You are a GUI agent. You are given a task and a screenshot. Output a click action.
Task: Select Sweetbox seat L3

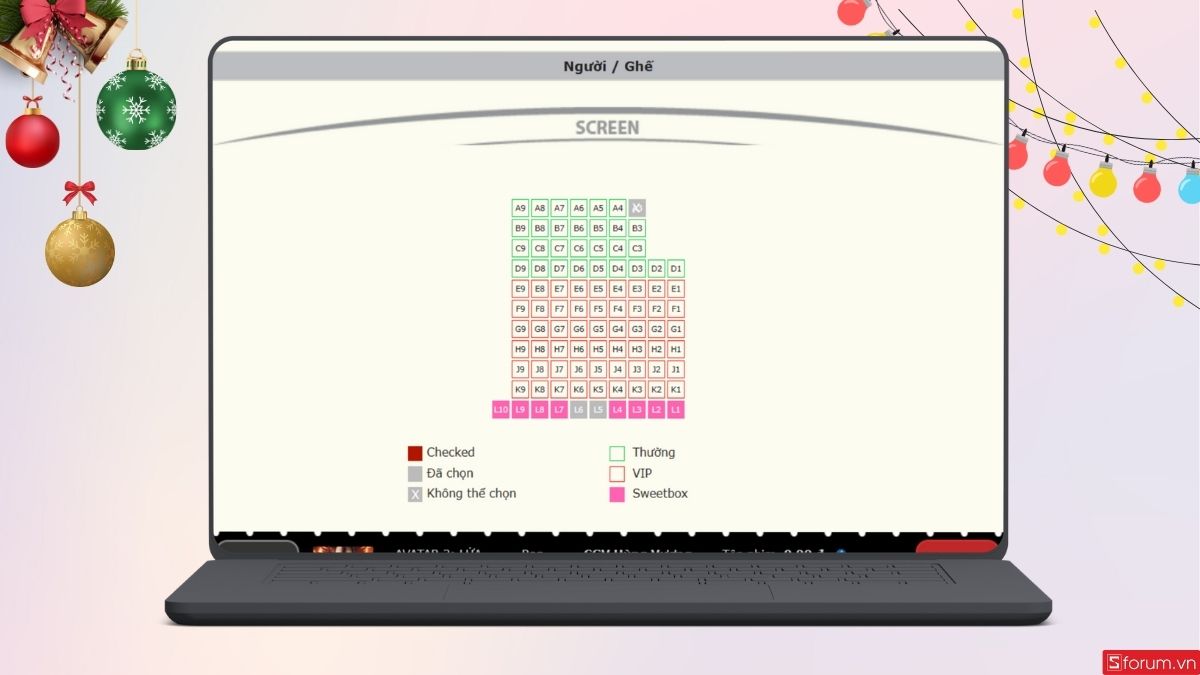(637, 409)
